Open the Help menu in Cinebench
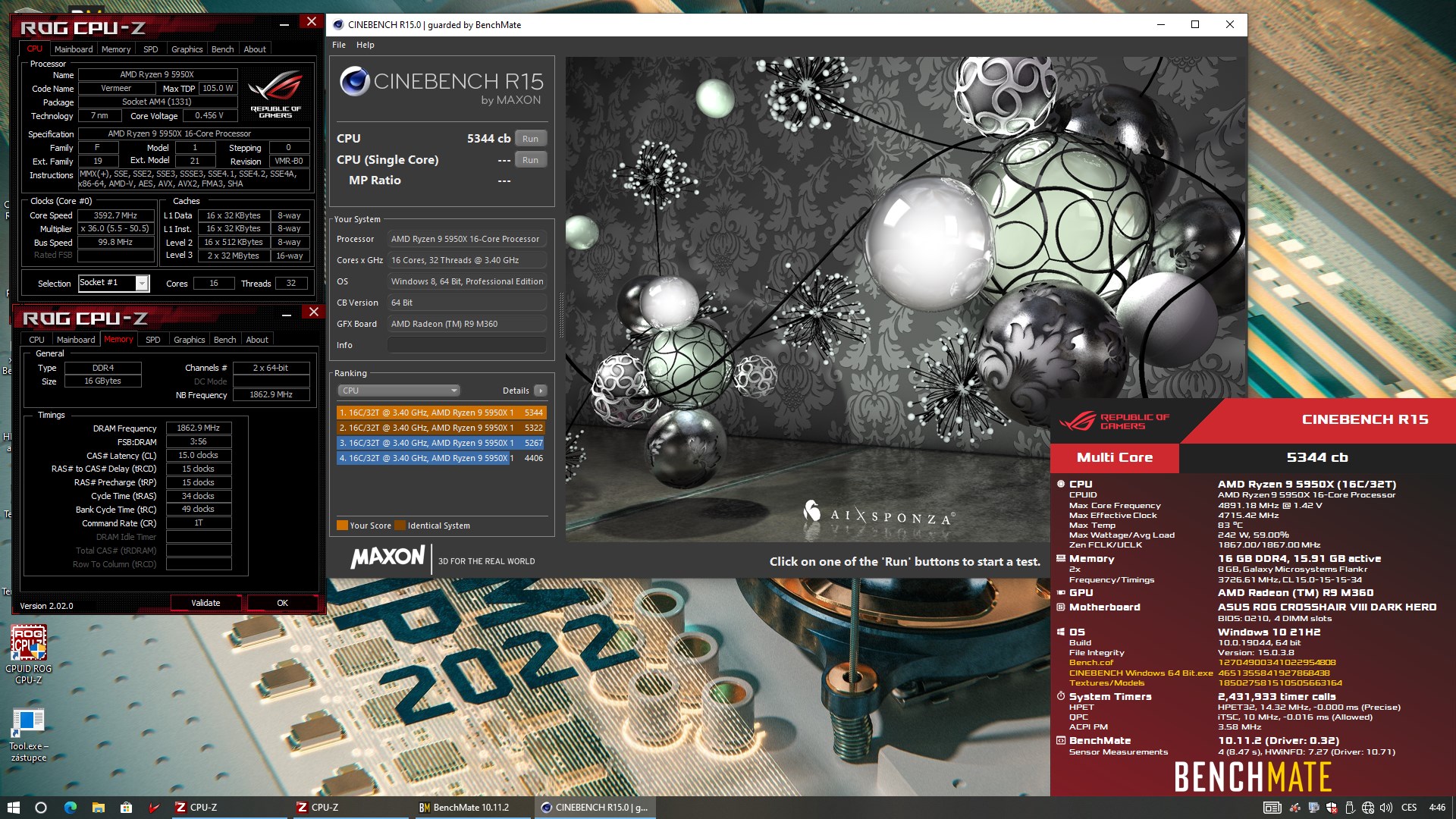Image resolution: width=1456 pixels, height=819 pixels. (366, 45)
